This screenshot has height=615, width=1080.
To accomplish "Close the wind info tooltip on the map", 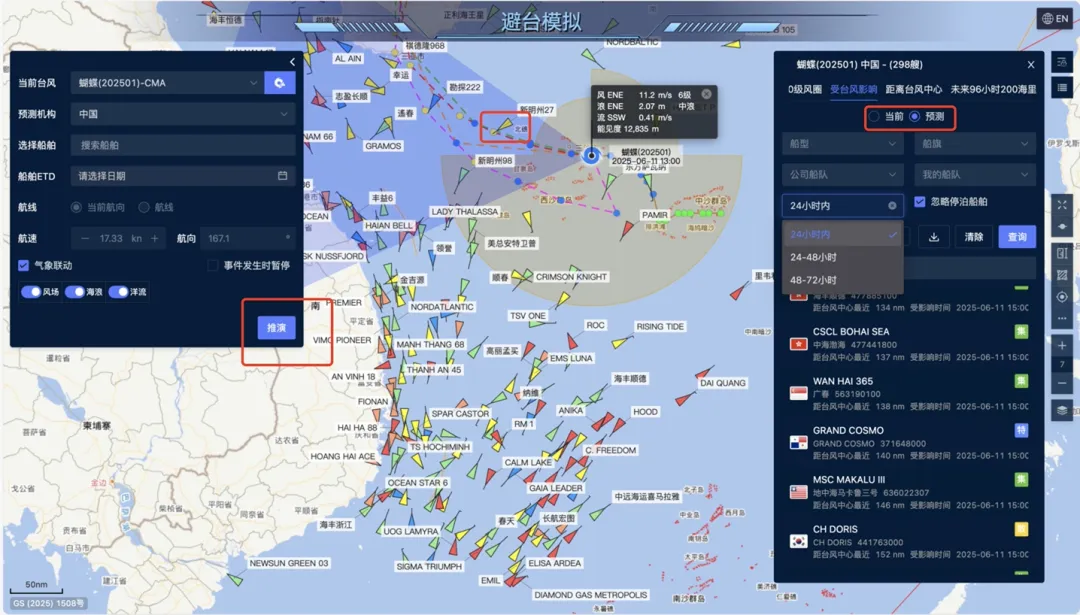I will [706, 94].
